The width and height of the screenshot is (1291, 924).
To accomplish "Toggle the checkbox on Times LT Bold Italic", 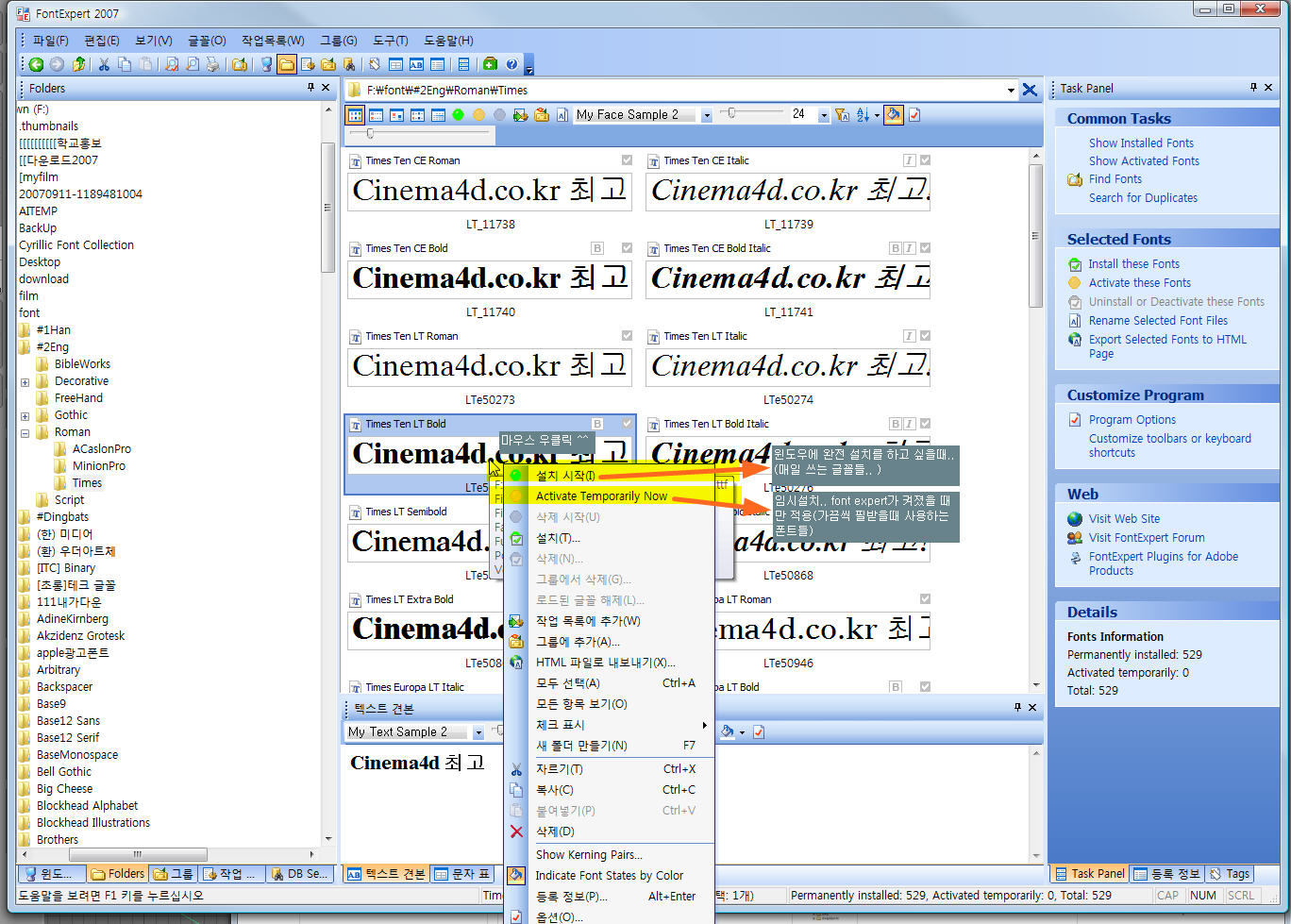I will (925, 424).
